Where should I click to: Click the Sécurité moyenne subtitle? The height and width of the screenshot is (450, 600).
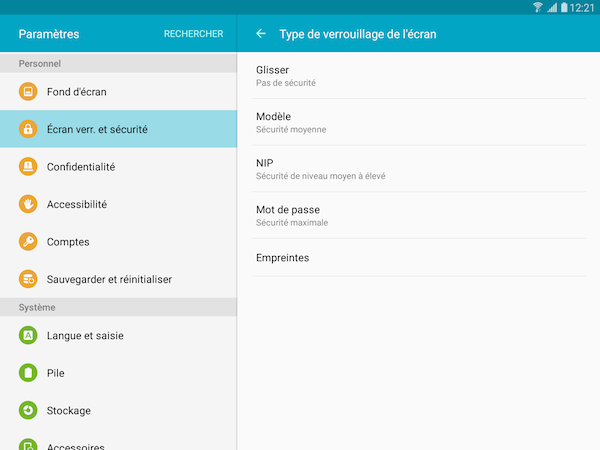point(291,130)
